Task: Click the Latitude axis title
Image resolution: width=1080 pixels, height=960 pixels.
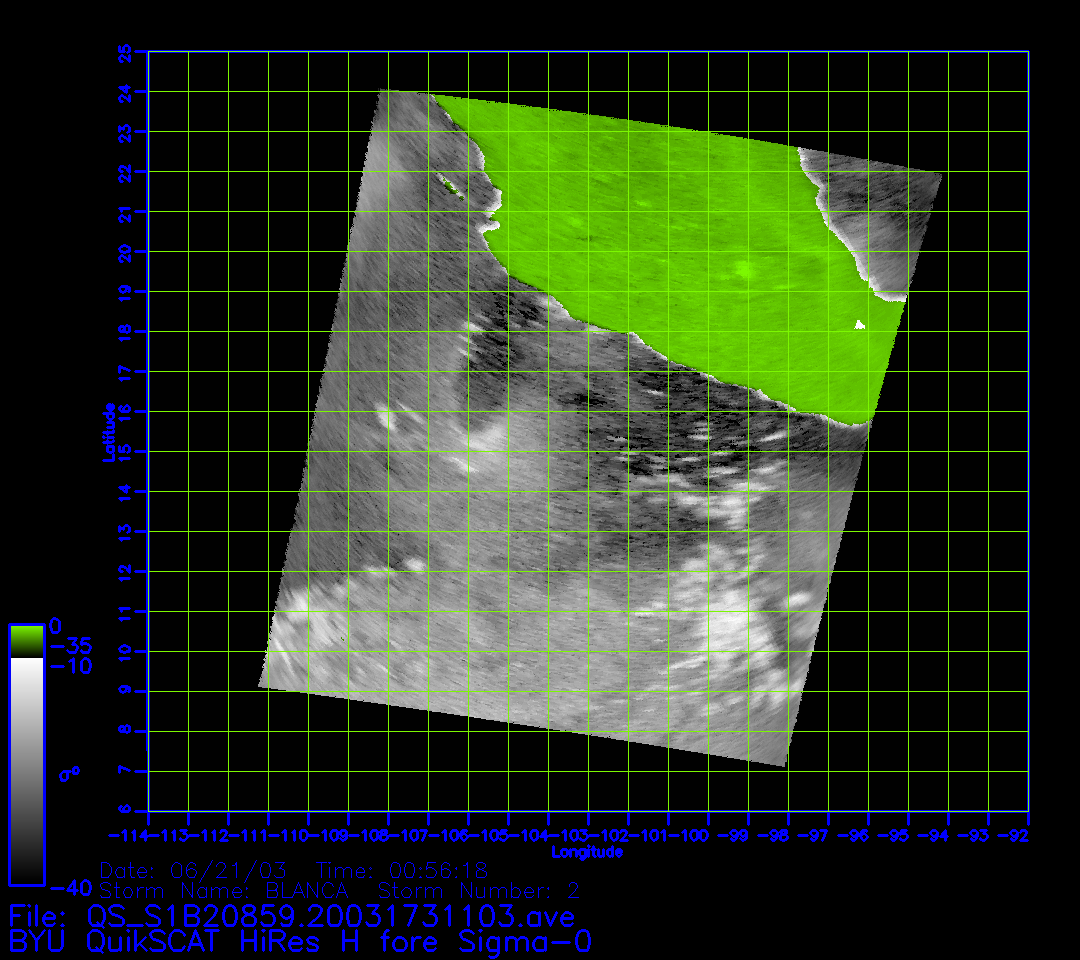Action: click(x=109, y=432)
